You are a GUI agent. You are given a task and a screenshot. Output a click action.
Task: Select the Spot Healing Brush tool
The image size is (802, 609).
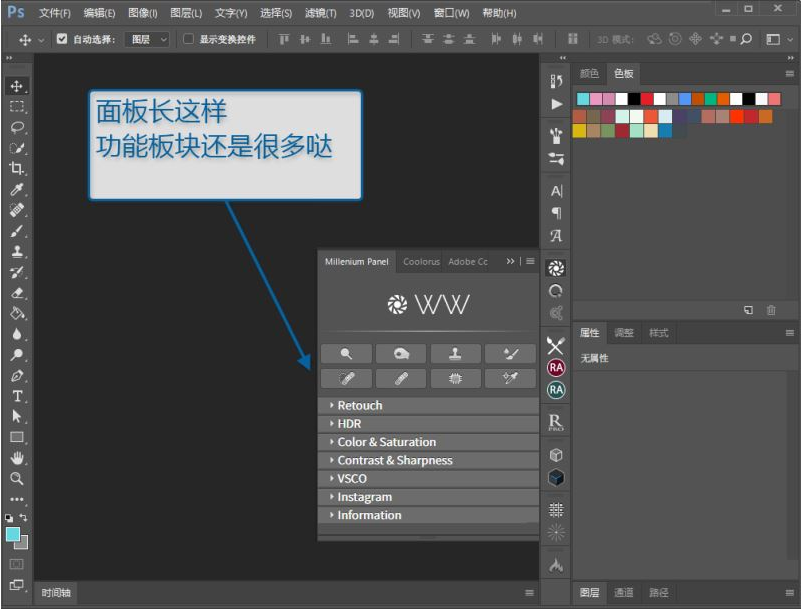point(17,210)
